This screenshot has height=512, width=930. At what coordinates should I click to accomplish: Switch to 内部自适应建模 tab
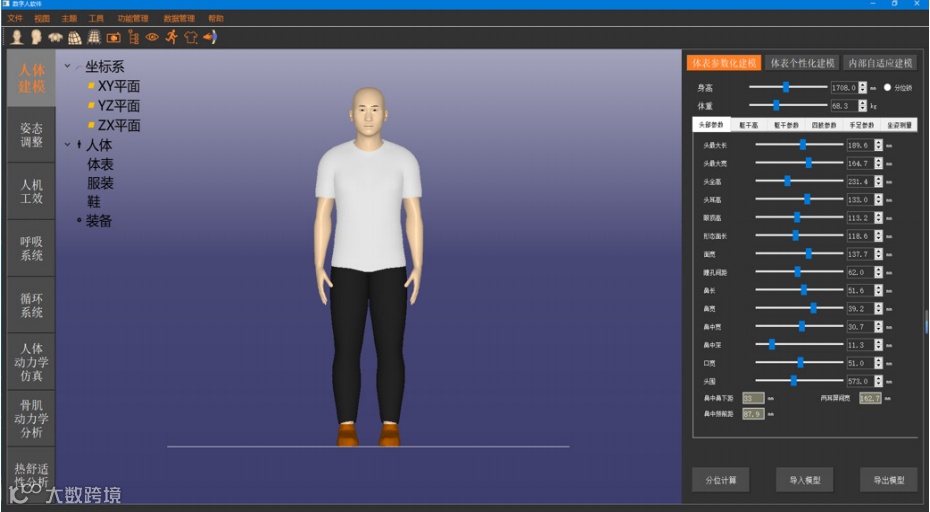click(880, 63)
